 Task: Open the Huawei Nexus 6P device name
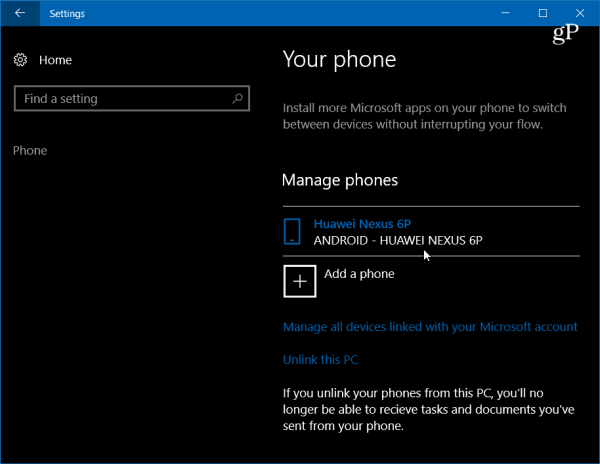tap(362, 224)
